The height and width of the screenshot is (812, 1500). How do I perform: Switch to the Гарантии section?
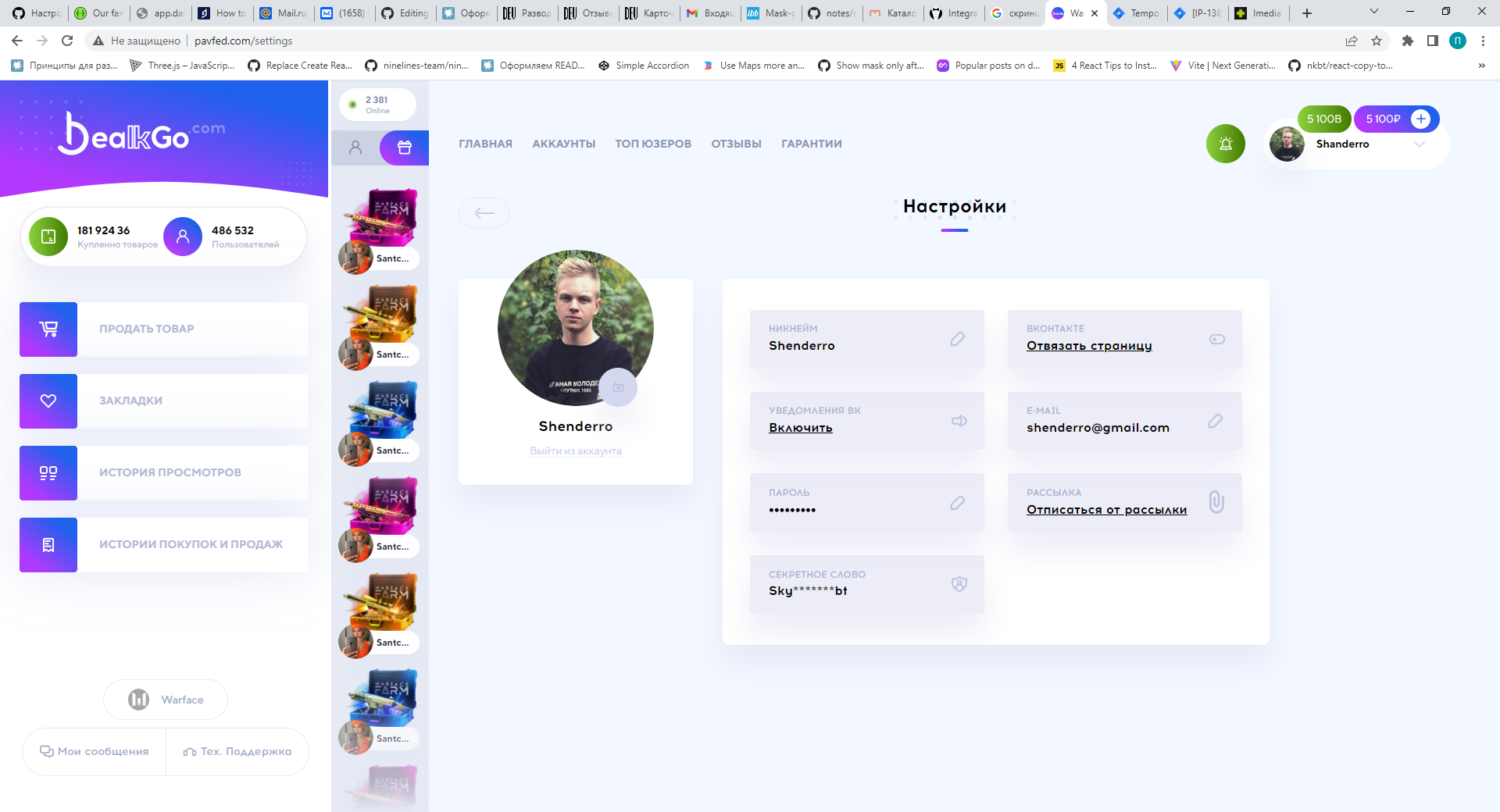tap(811, 144)
